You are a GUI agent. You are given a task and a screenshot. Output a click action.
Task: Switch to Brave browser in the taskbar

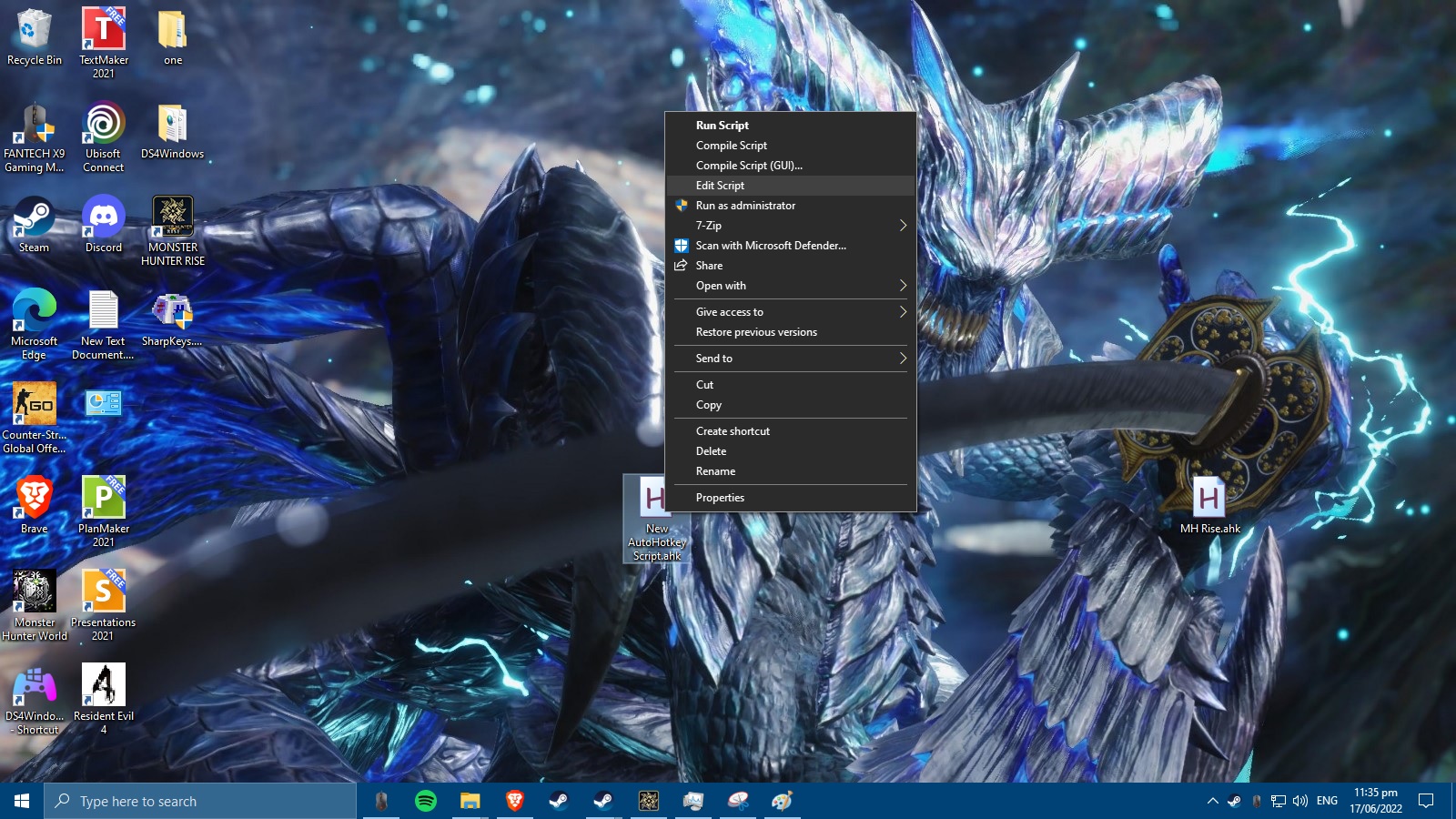coord(514,801)
